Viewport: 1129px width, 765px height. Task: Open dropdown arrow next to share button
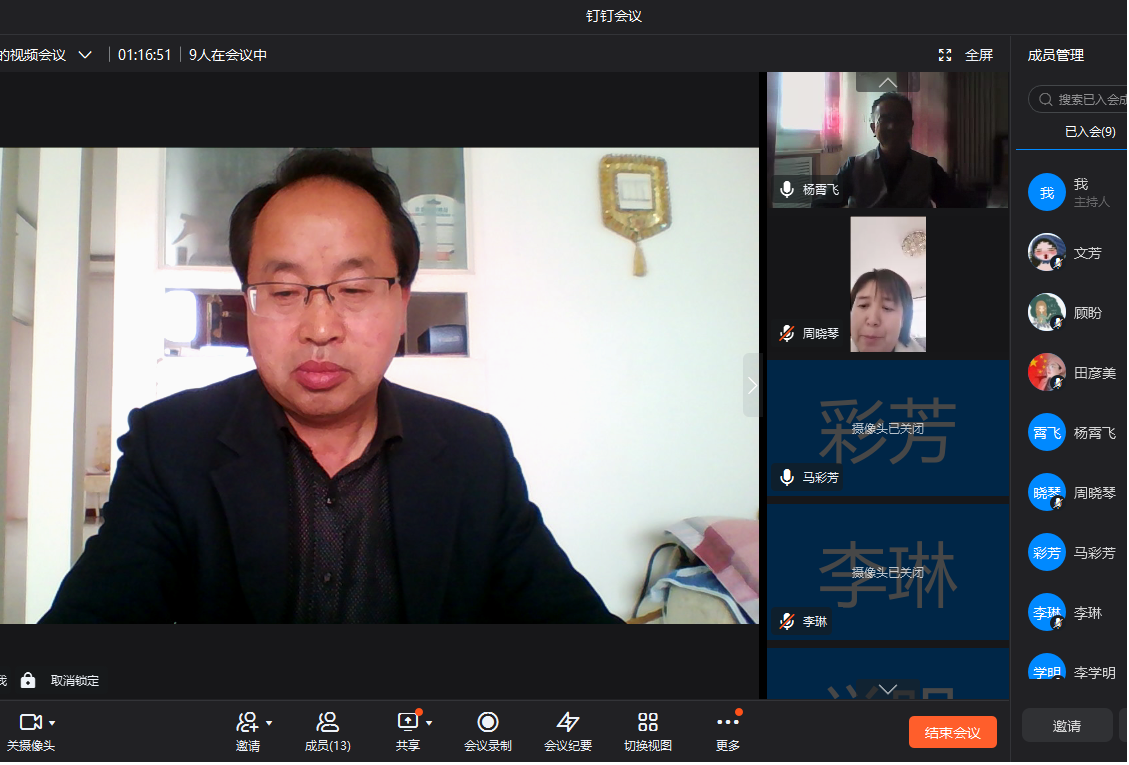tap(429, 723)
